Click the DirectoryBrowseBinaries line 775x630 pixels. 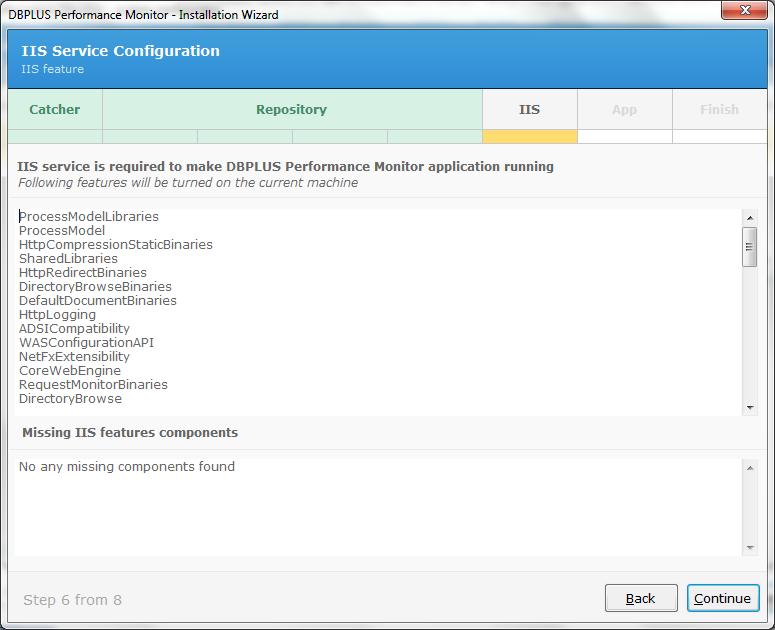95,287
